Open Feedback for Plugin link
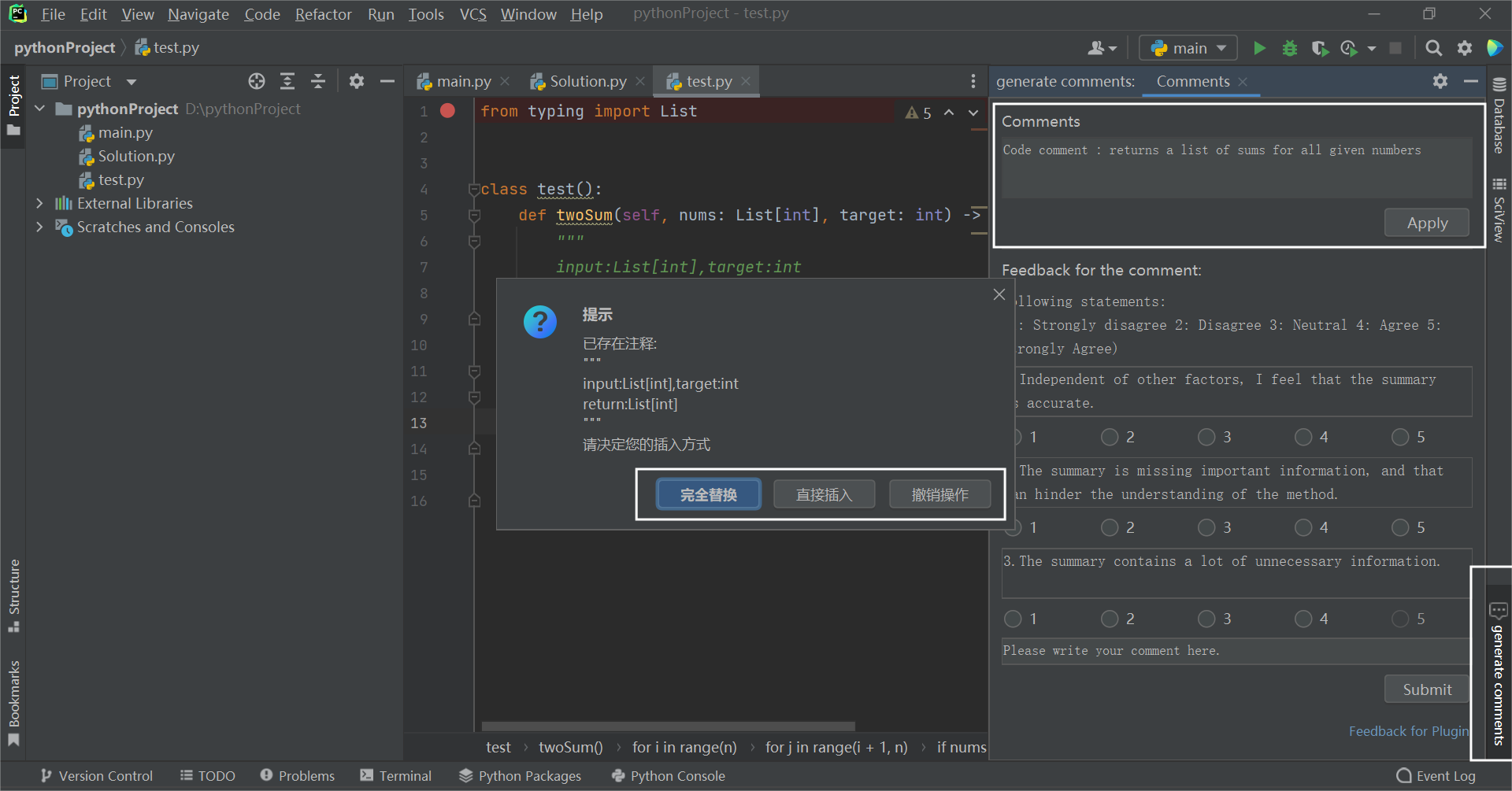1512x791 pixels. coord(1409,731)
